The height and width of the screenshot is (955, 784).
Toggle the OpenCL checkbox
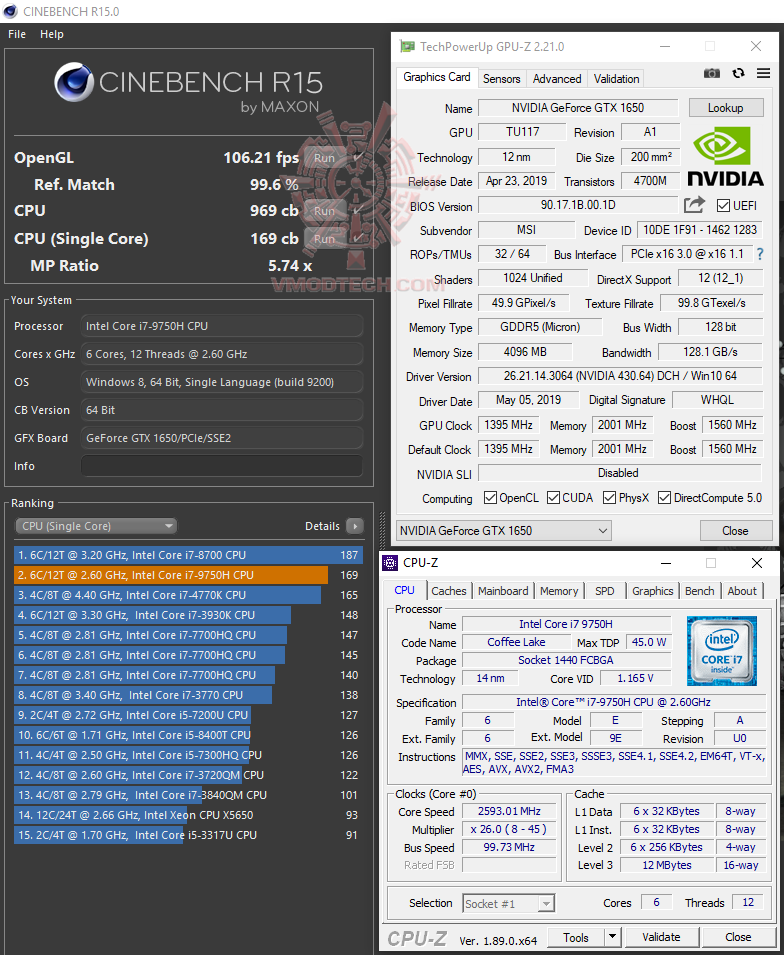490,498
